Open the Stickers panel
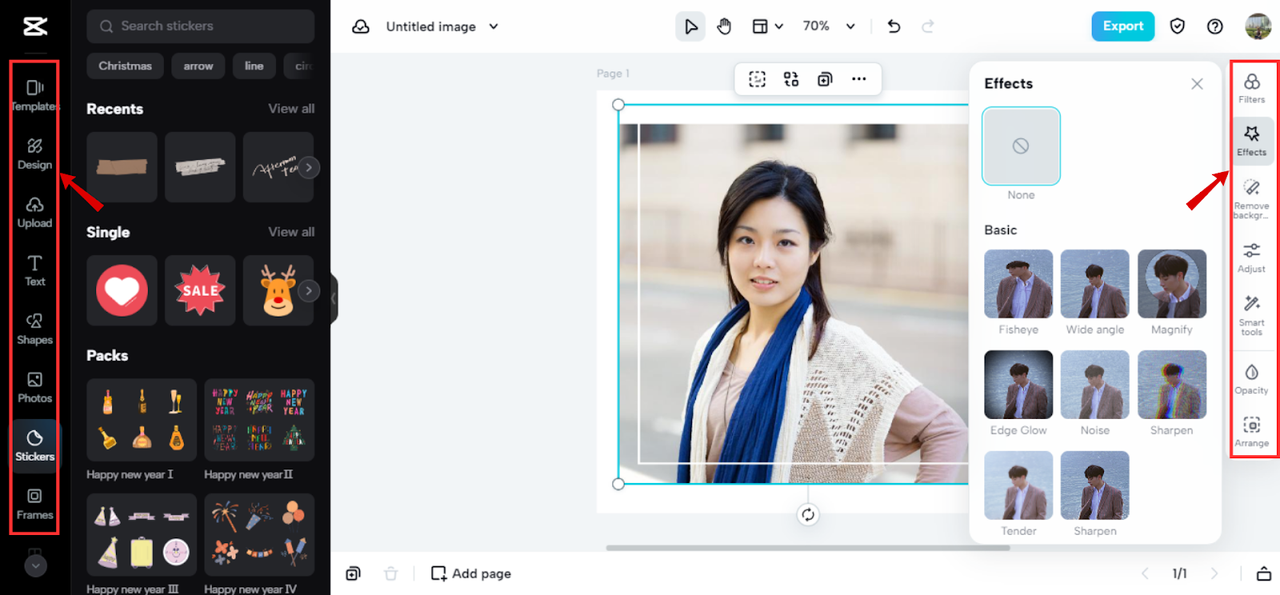Image resolution: width=1280 pixels, height=595 pixels. (35, 445)
